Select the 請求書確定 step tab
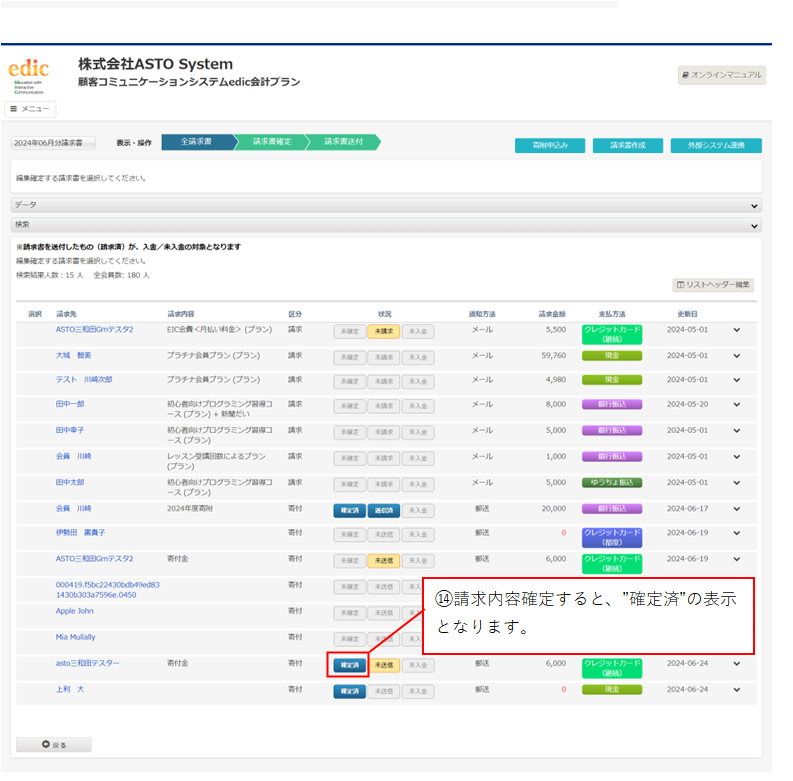This screenshot has width=793, height=781. [x=272, y=142]
